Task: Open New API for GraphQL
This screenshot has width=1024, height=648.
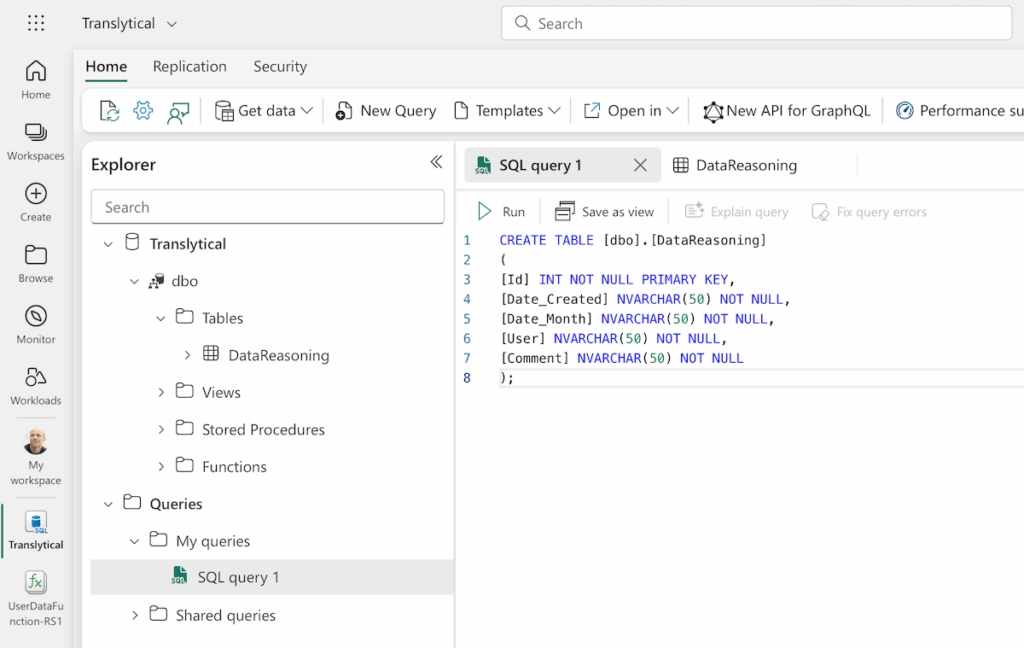Action: [x=787, y=110]
